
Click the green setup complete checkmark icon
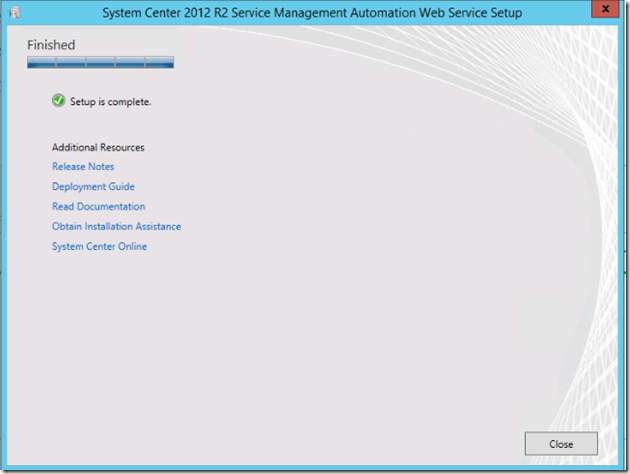pyautogui.click(x=59, y=101)
